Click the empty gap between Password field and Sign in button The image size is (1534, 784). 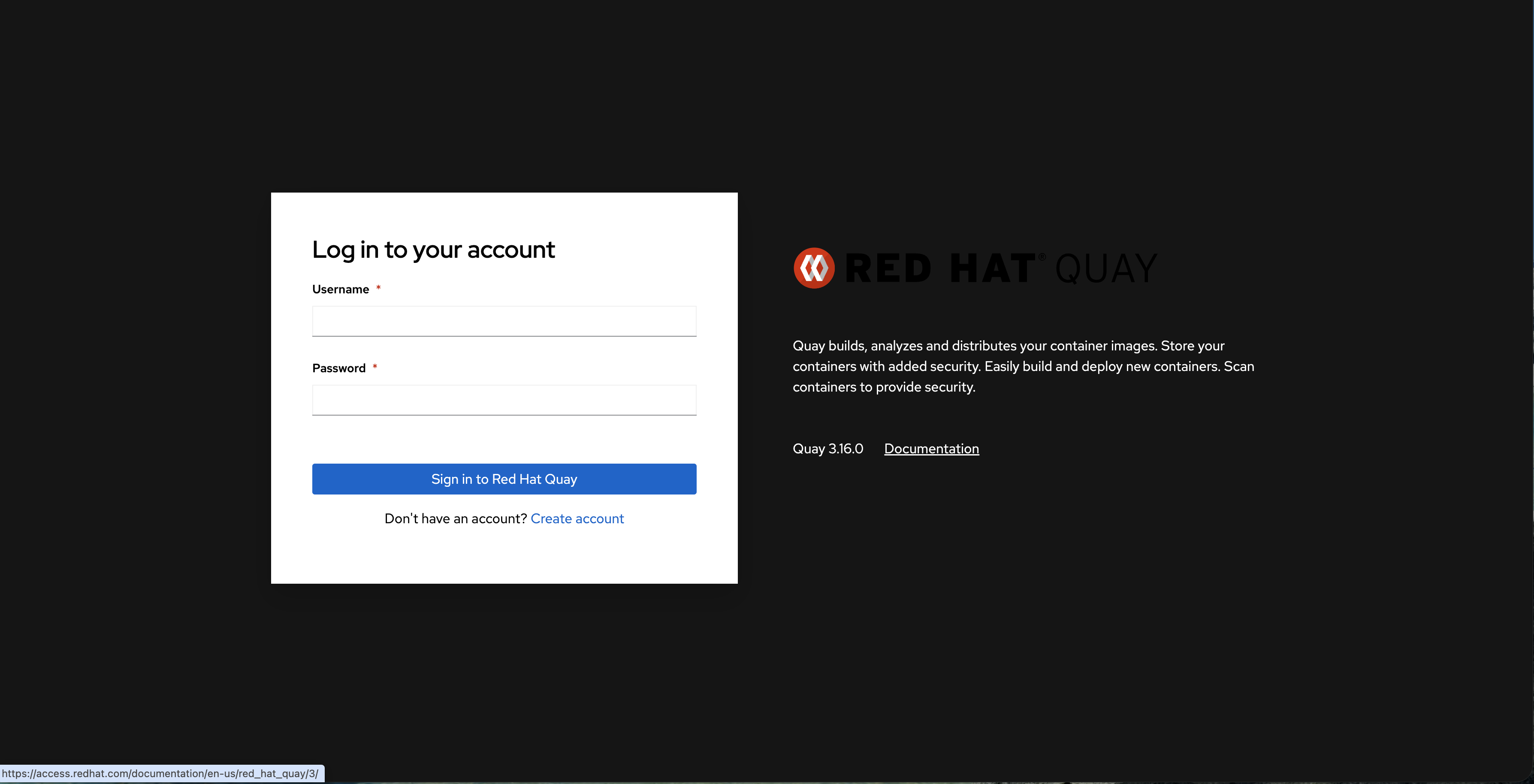tap(504, 439)
